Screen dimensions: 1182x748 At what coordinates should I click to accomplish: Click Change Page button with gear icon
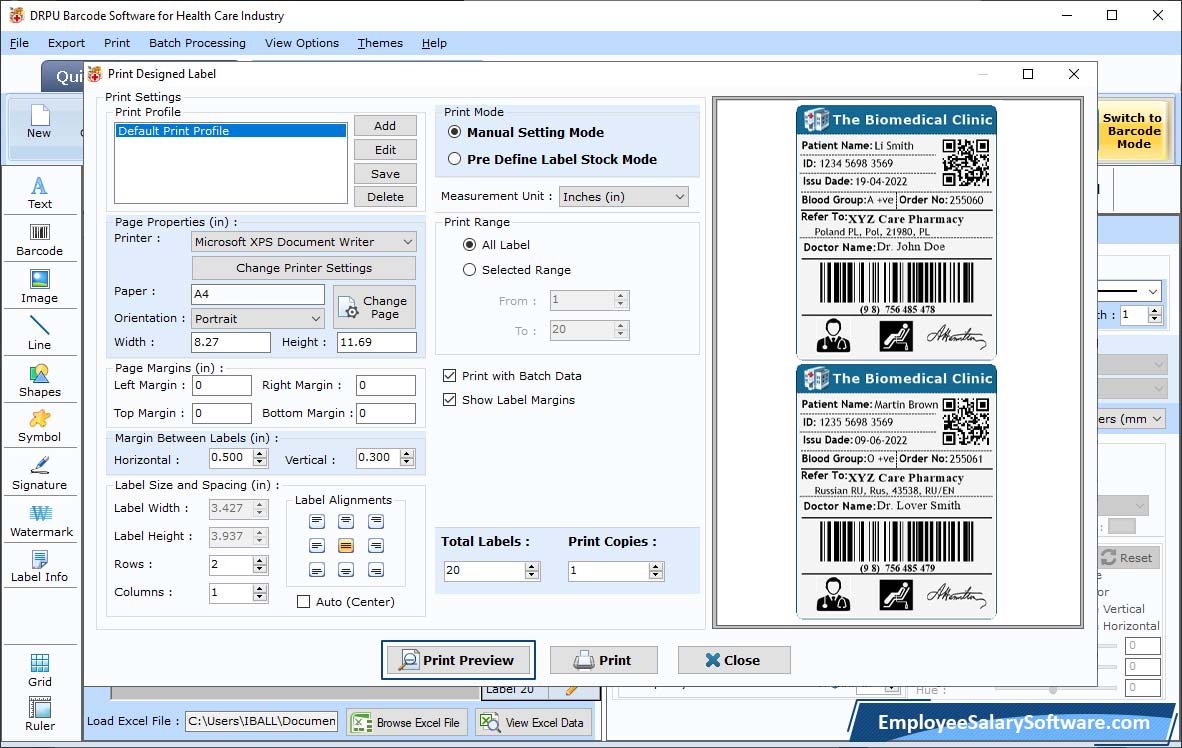374,307
